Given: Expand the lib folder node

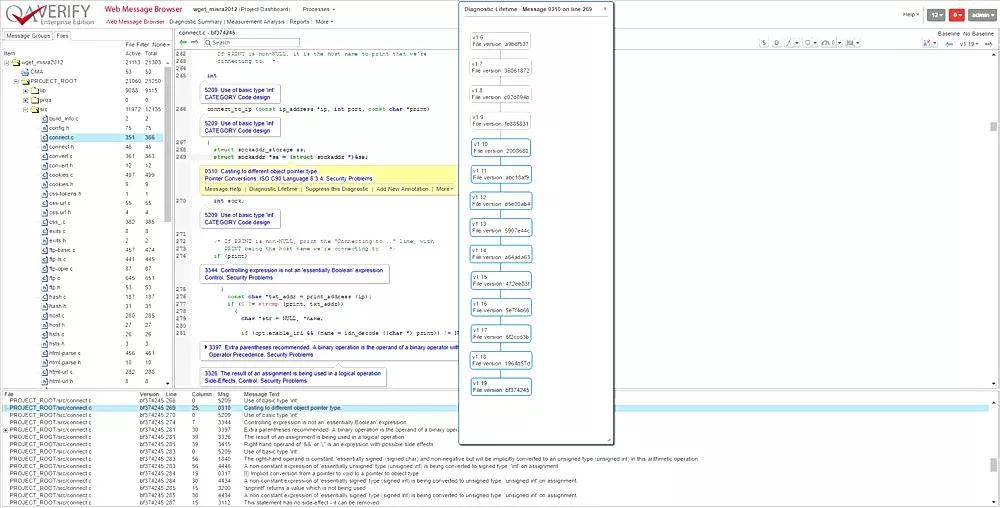Looking at the screenshot, I should click(x=26, y=91).
